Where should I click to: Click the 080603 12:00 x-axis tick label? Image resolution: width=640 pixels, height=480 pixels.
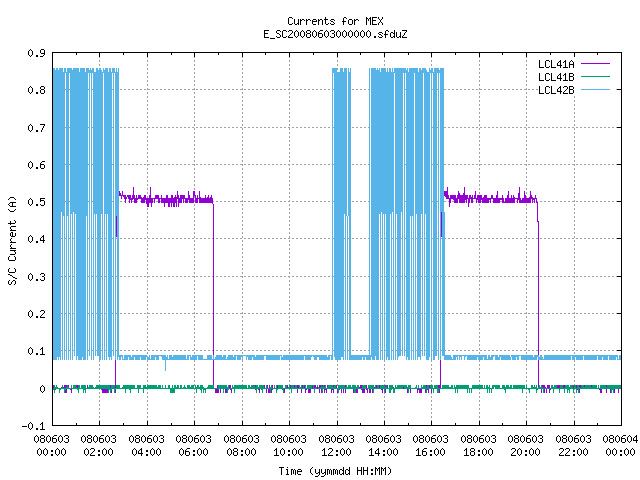(x=336, y=446)
